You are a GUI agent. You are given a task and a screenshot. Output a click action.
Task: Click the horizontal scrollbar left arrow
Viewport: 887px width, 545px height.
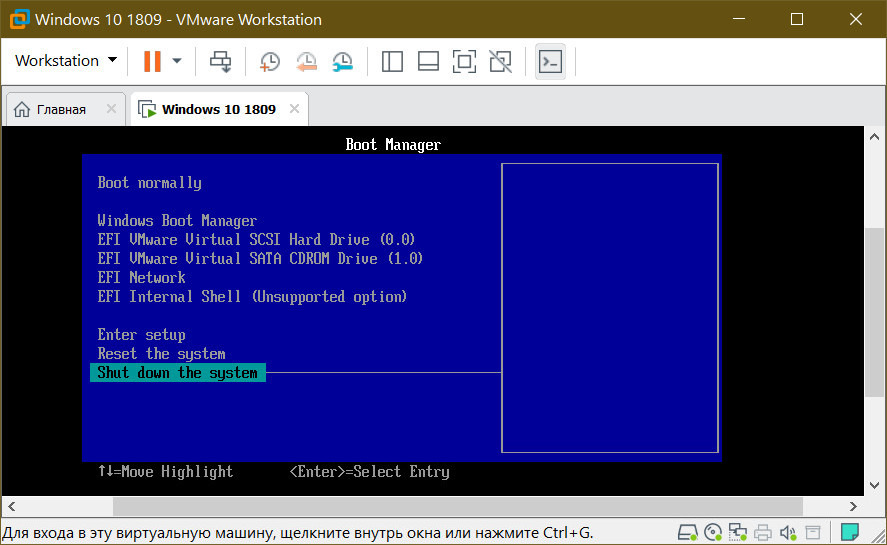pyautogui.click(x=11, y=507)
